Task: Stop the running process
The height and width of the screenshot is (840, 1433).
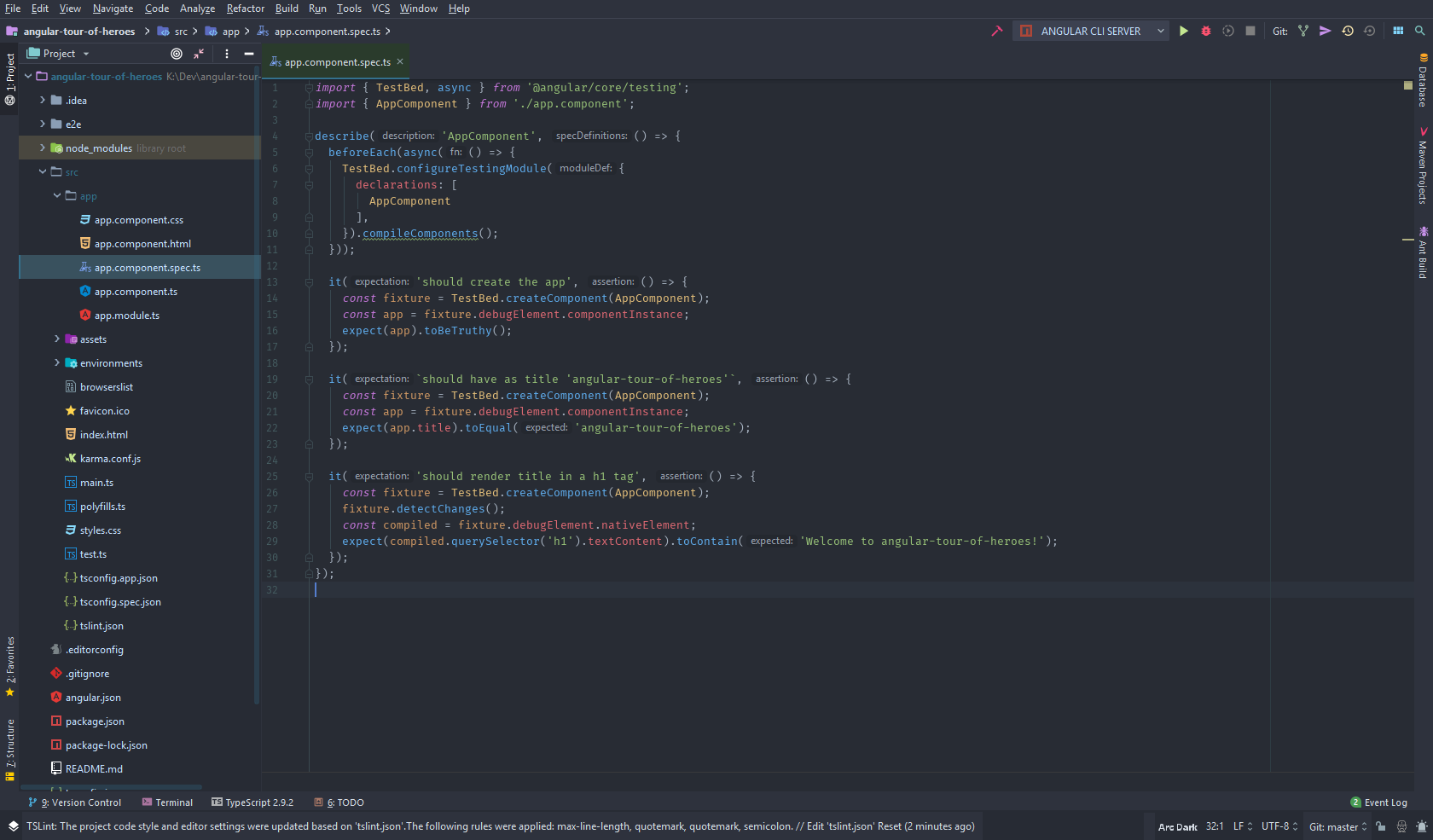Action: (1250, 31)
